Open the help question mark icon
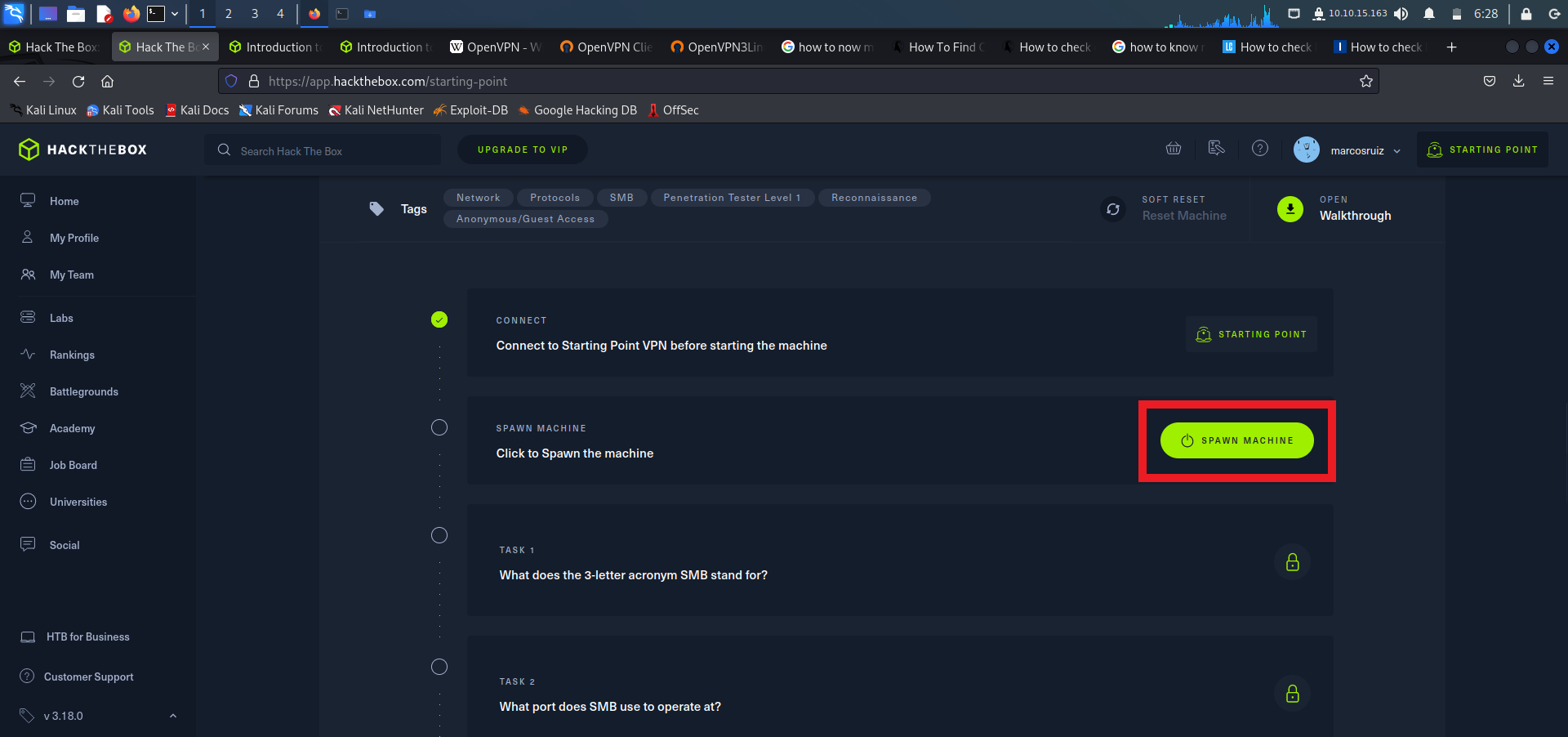This screenshot has width=1568, height=737. 1260,149
